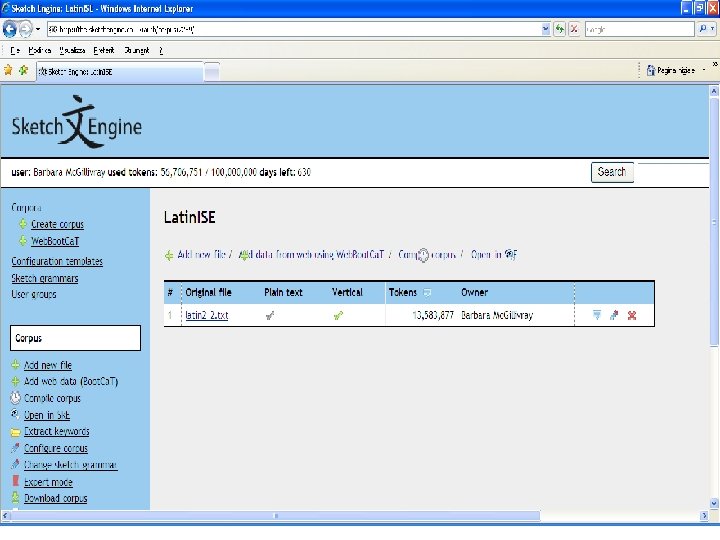Click the browser Forward arrow button
The image size is (720, 540).
(x=25, y=29)
